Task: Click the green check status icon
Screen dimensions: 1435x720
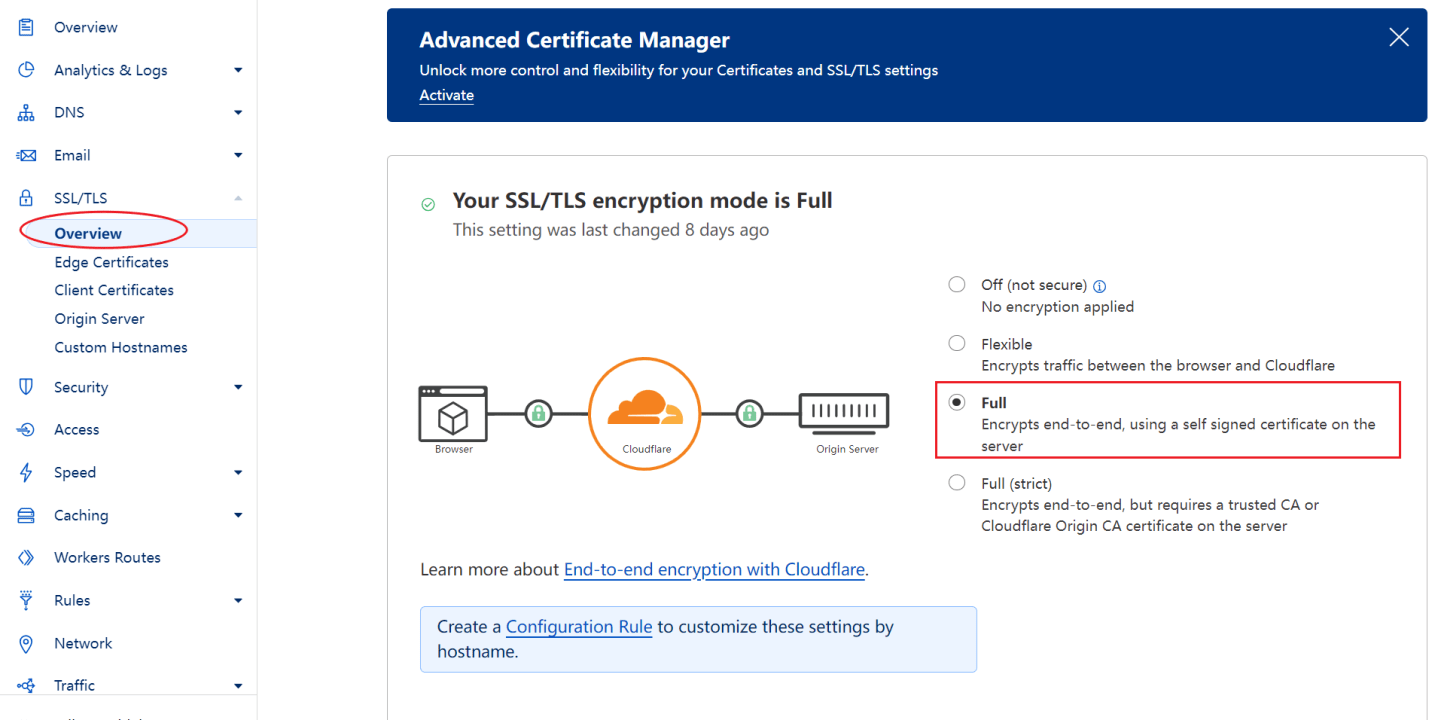Action: click(428, 204)
